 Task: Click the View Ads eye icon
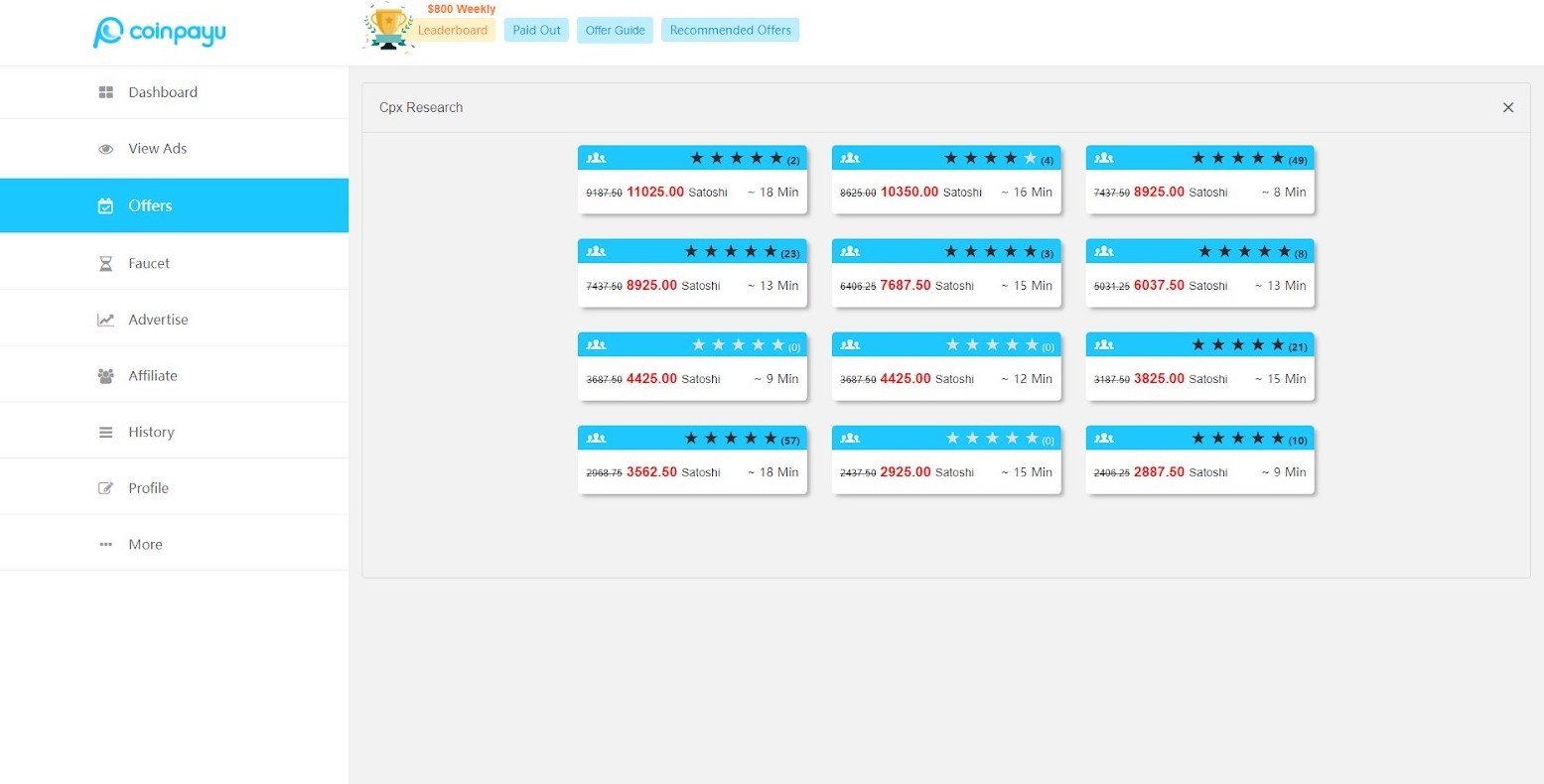pyautogui.click(x=105, y=149)
